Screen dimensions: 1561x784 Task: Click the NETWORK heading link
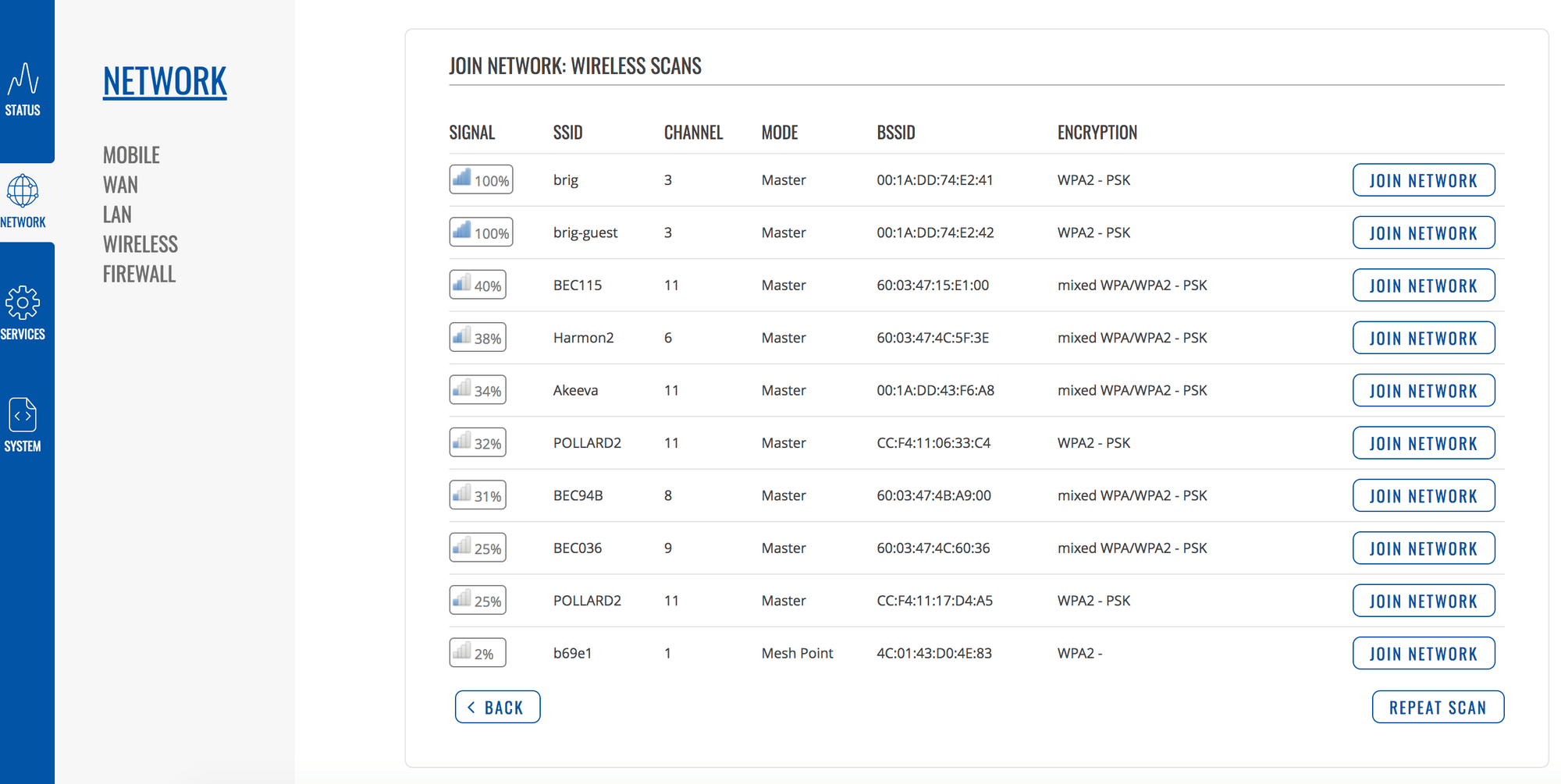pos(165,81)
